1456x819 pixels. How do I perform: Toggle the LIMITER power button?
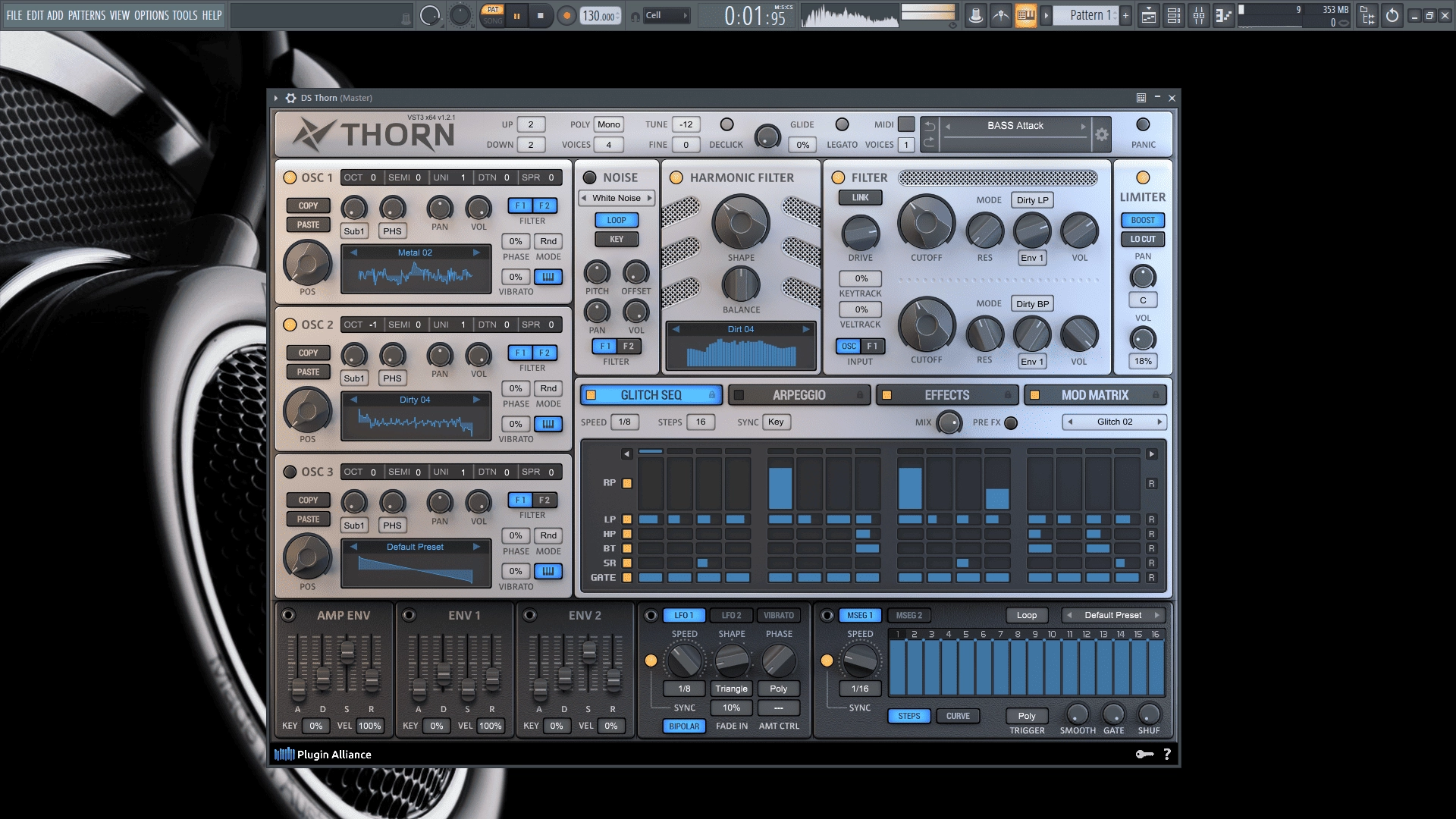(x=1143, y=177)
